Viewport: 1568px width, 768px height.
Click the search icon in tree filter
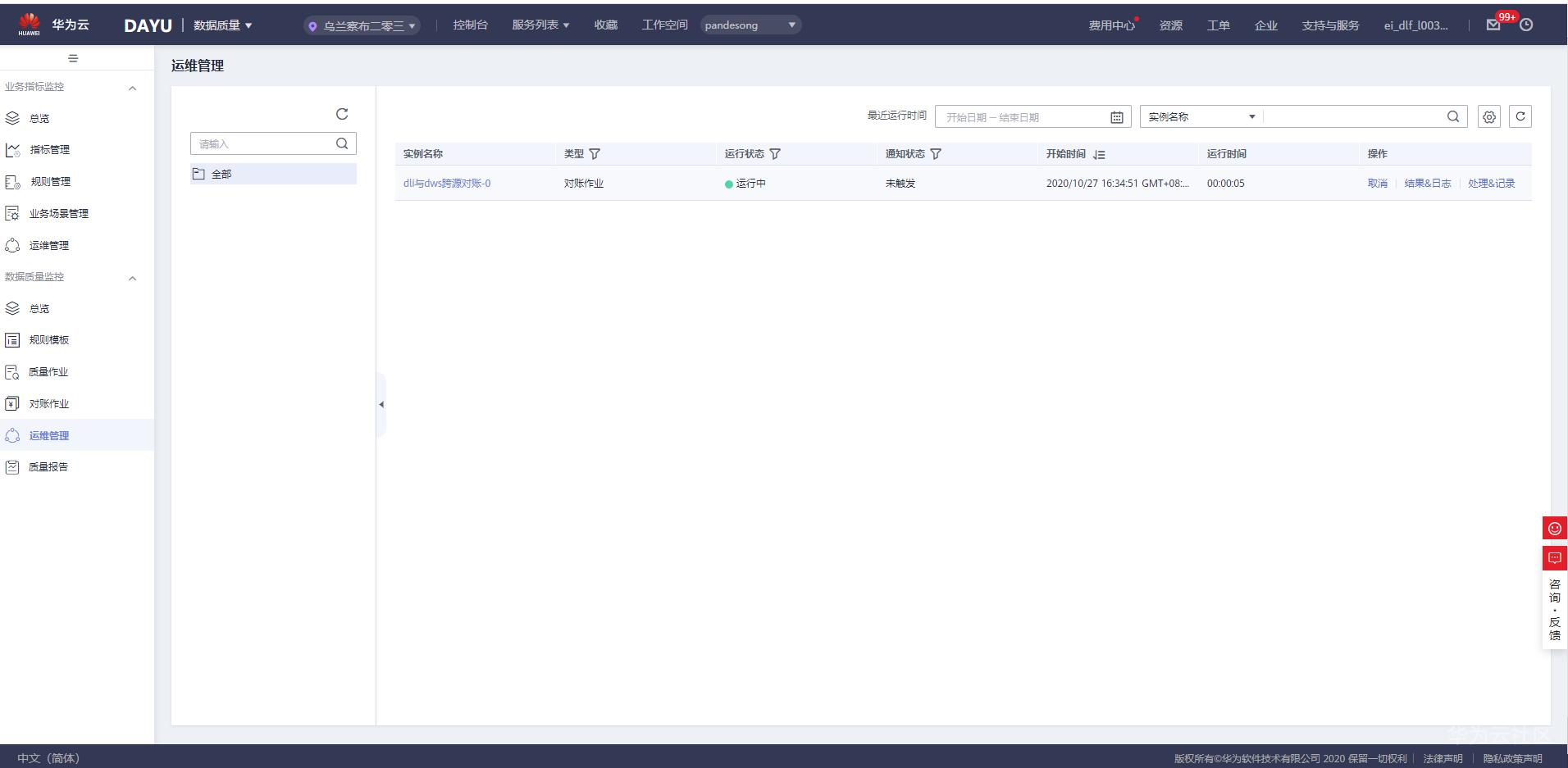pyautogui.click(x=342, y=143)
